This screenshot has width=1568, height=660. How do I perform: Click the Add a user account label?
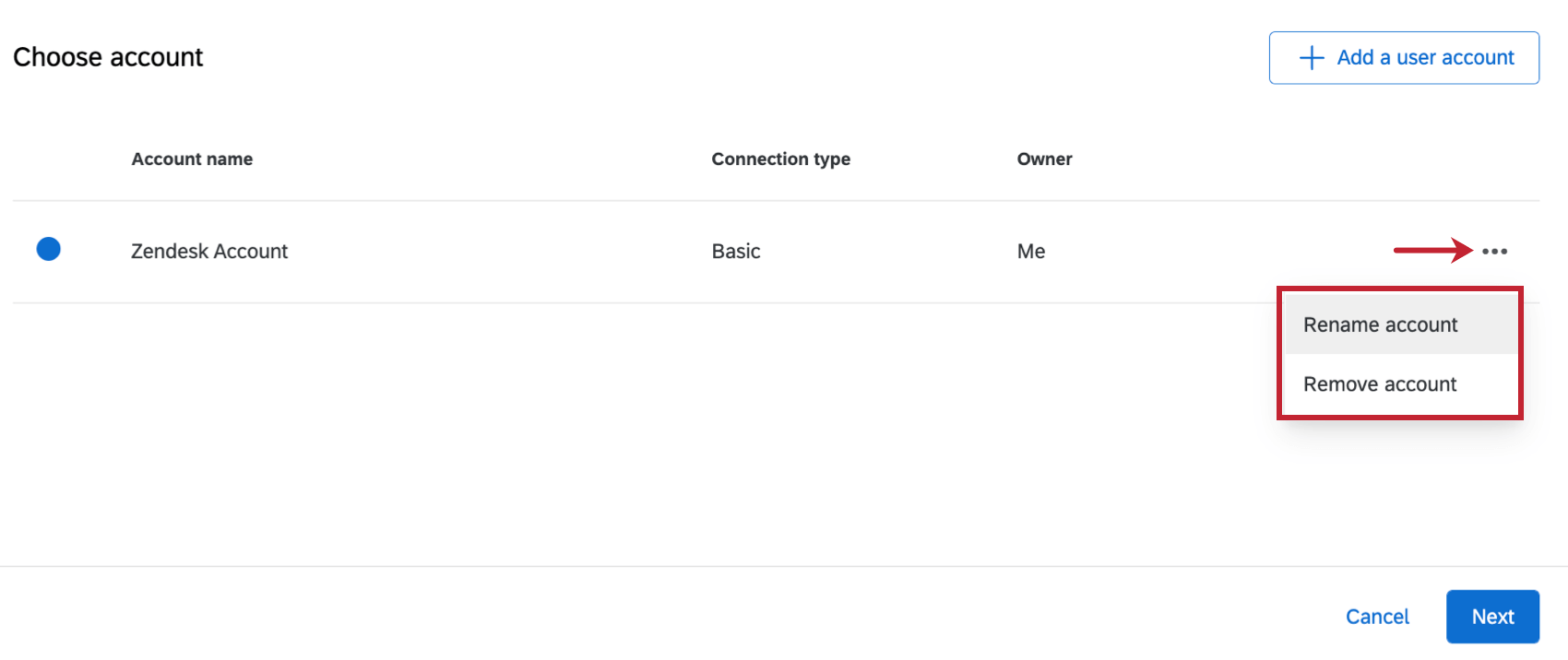[x=1425, y=58]
